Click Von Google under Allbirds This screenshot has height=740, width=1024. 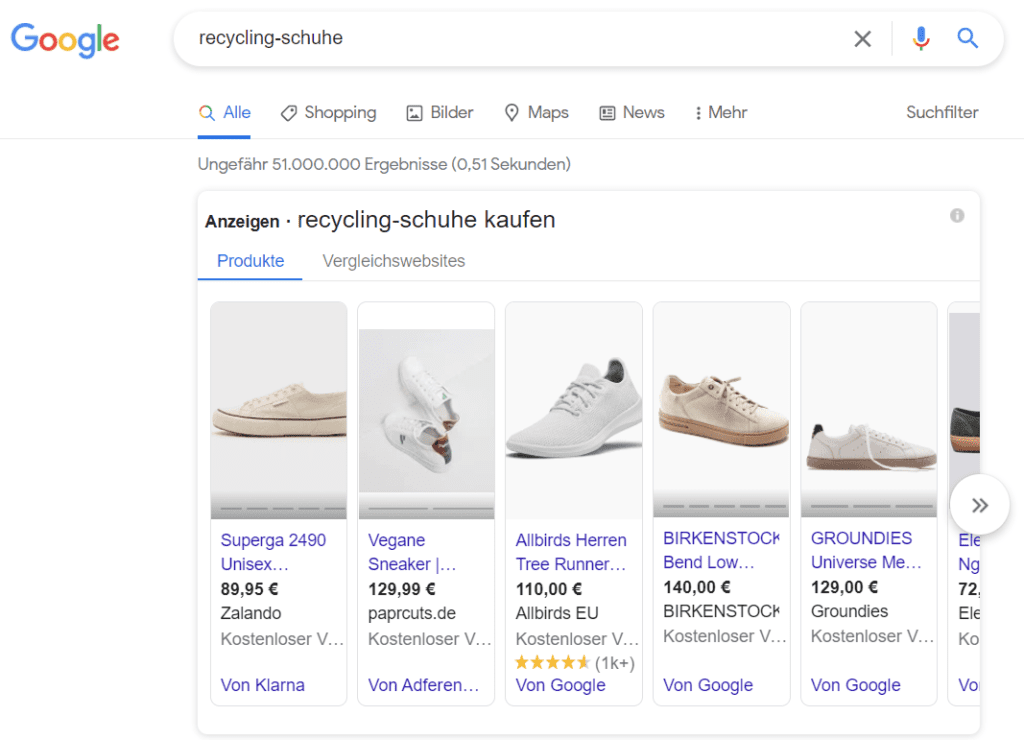coord(560,684)
